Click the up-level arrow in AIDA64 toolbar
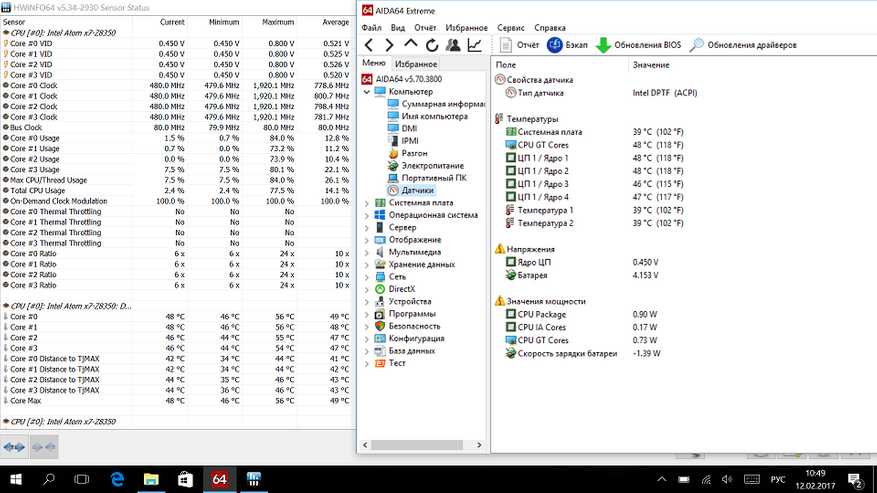Image resolution: width=877 pixels, height=493 pixels. pos(411,45)
